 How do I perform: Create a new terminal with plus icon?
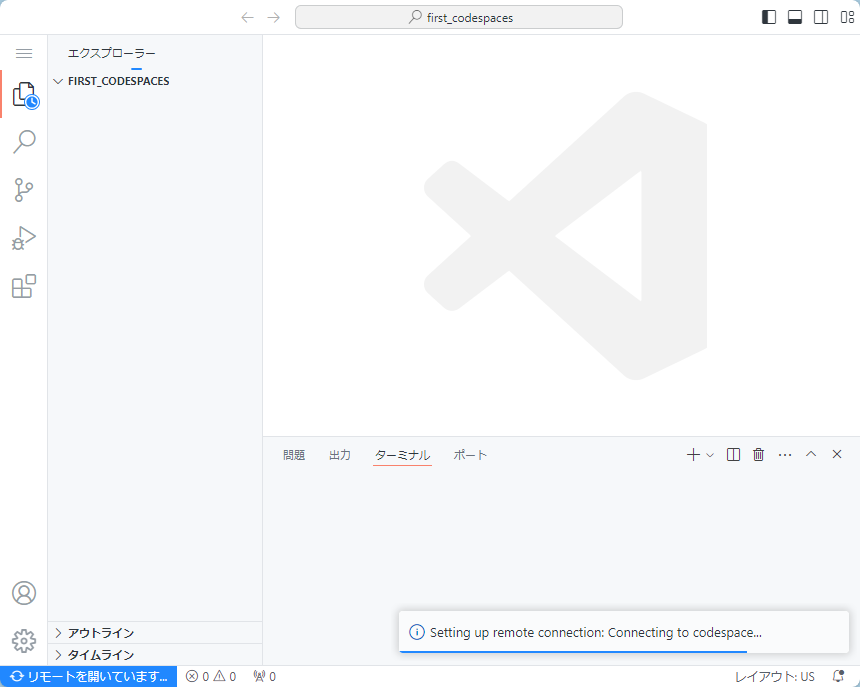tap(693, 455)
